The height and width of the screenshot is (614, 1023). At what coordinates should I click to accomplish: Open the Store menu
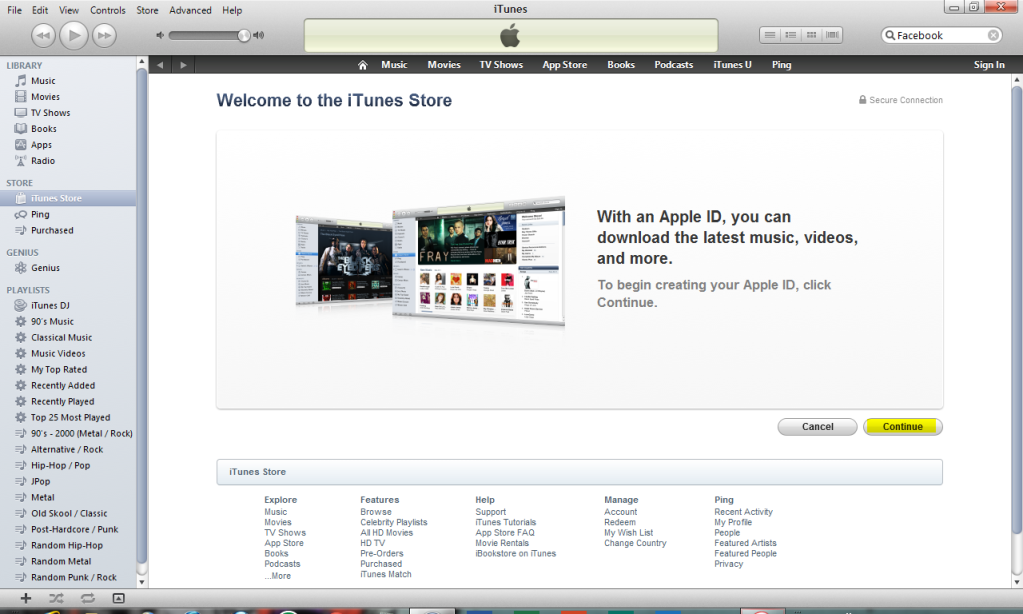point(147,10)
